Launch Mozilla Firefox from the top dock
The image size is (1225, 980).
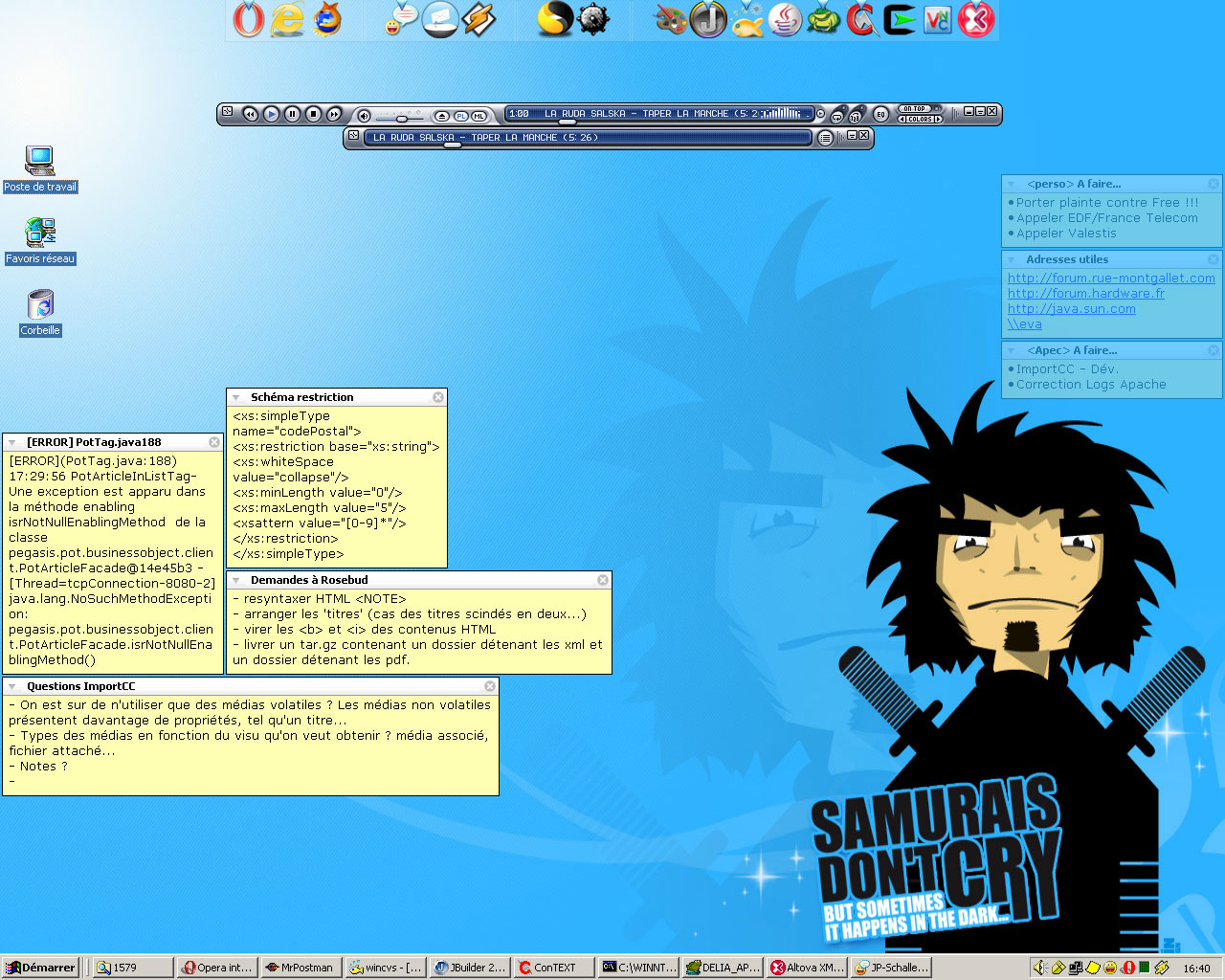(327, 19)
